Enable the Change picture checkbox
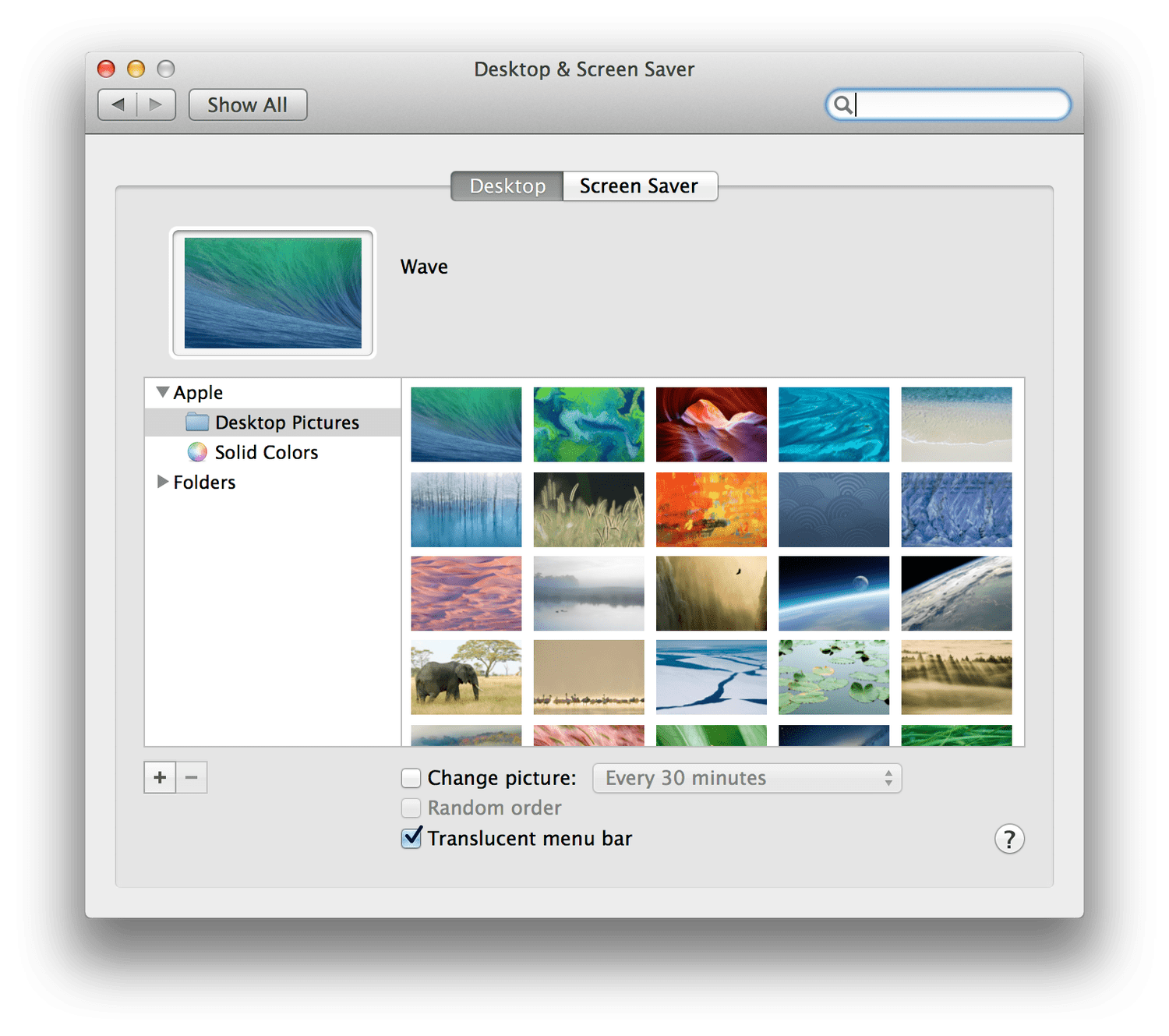 coord(411,778)
